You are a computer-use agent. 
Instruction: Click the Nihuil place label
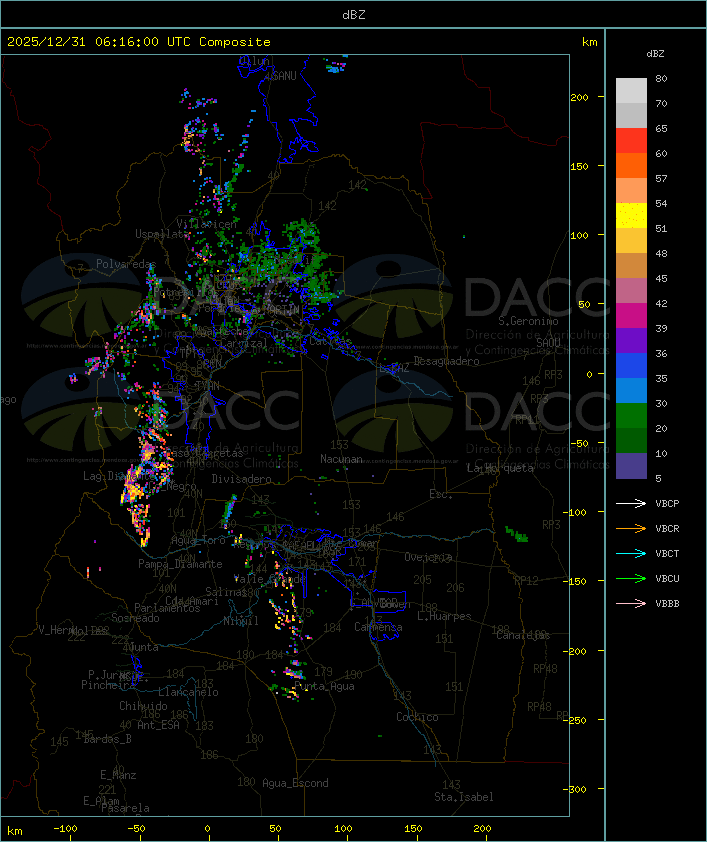[241, 621]
